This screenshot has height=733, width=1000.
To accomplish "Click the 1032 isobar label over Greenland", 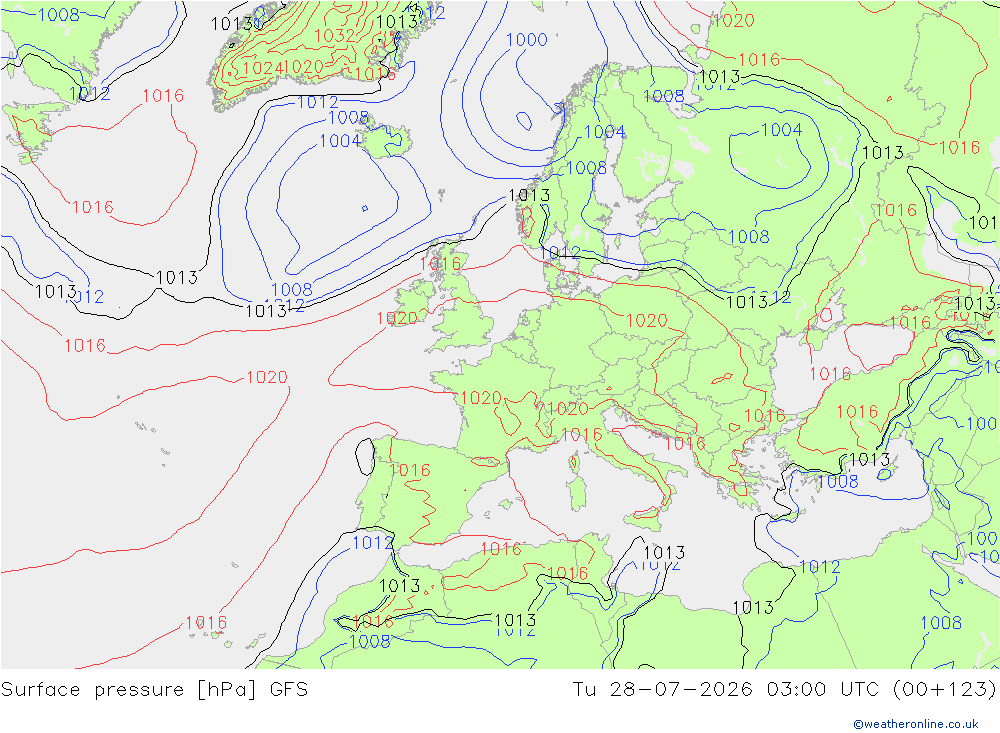I will [x=335, y=36].
